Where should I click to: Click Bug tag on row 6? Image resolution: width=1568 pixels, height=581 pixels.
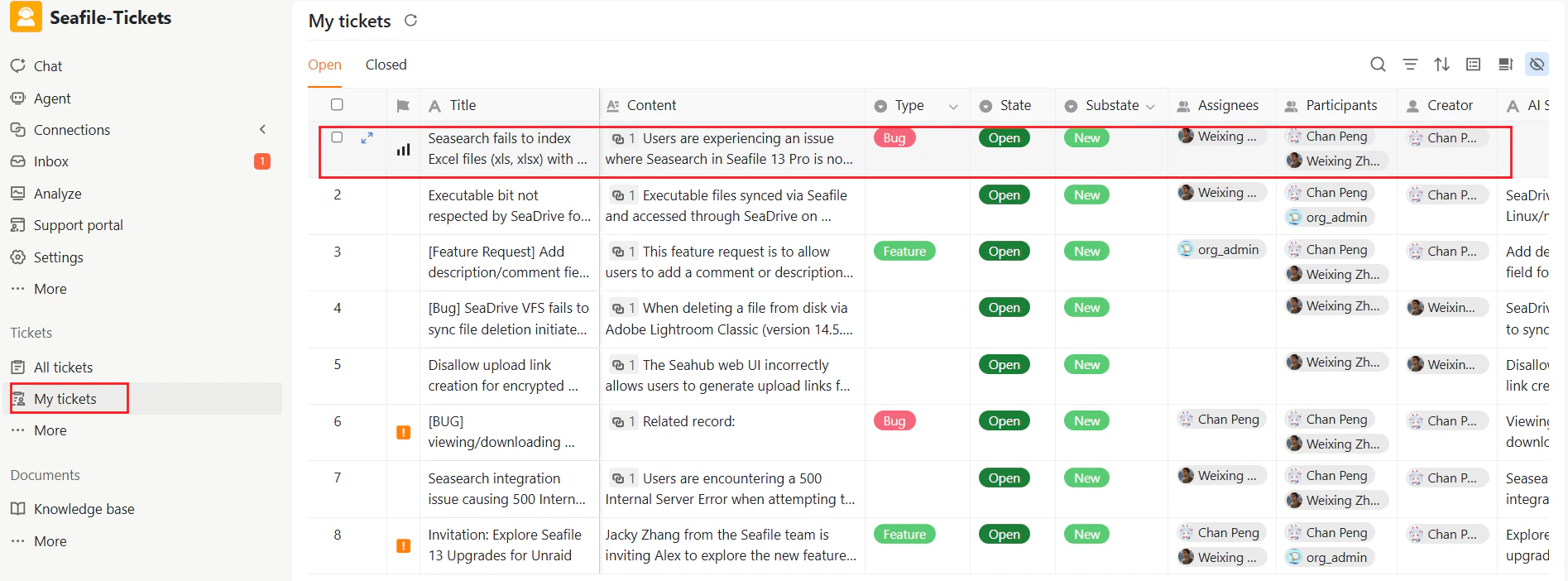click(894, 421)
